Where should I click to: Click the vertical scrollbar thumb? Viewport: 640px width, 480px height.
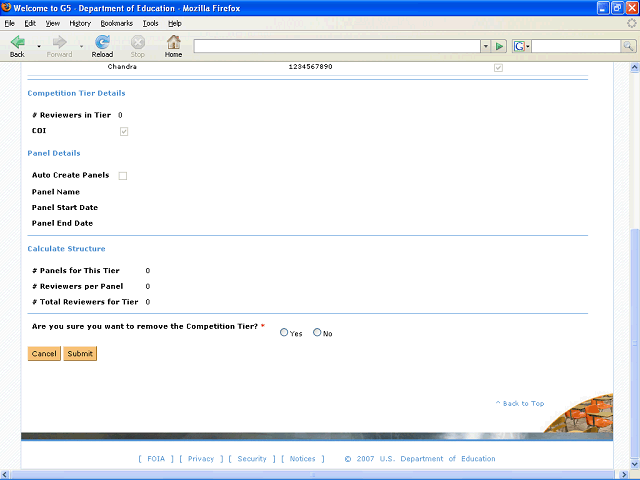click(635, 344)
